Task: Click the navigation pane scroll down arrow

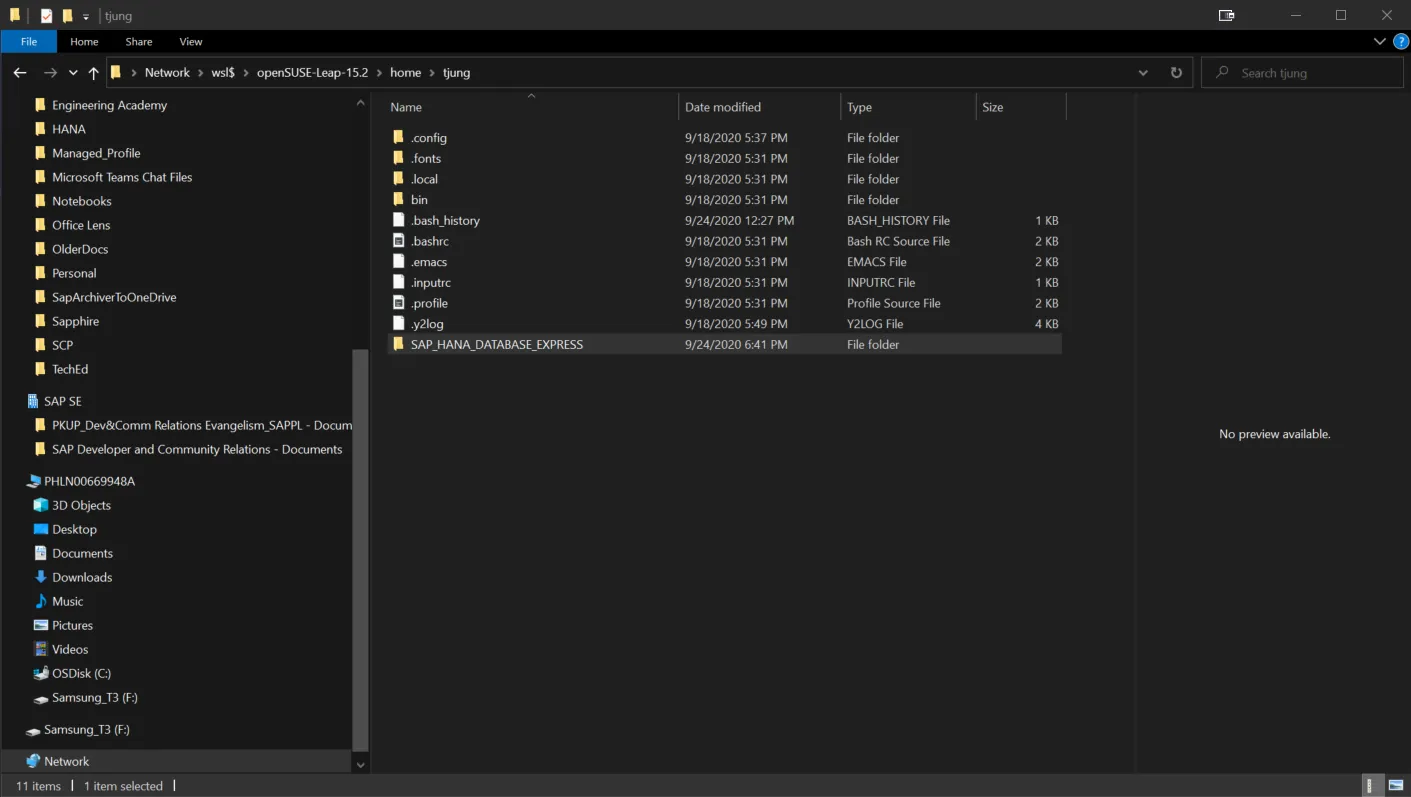Action: coord(361,765)
